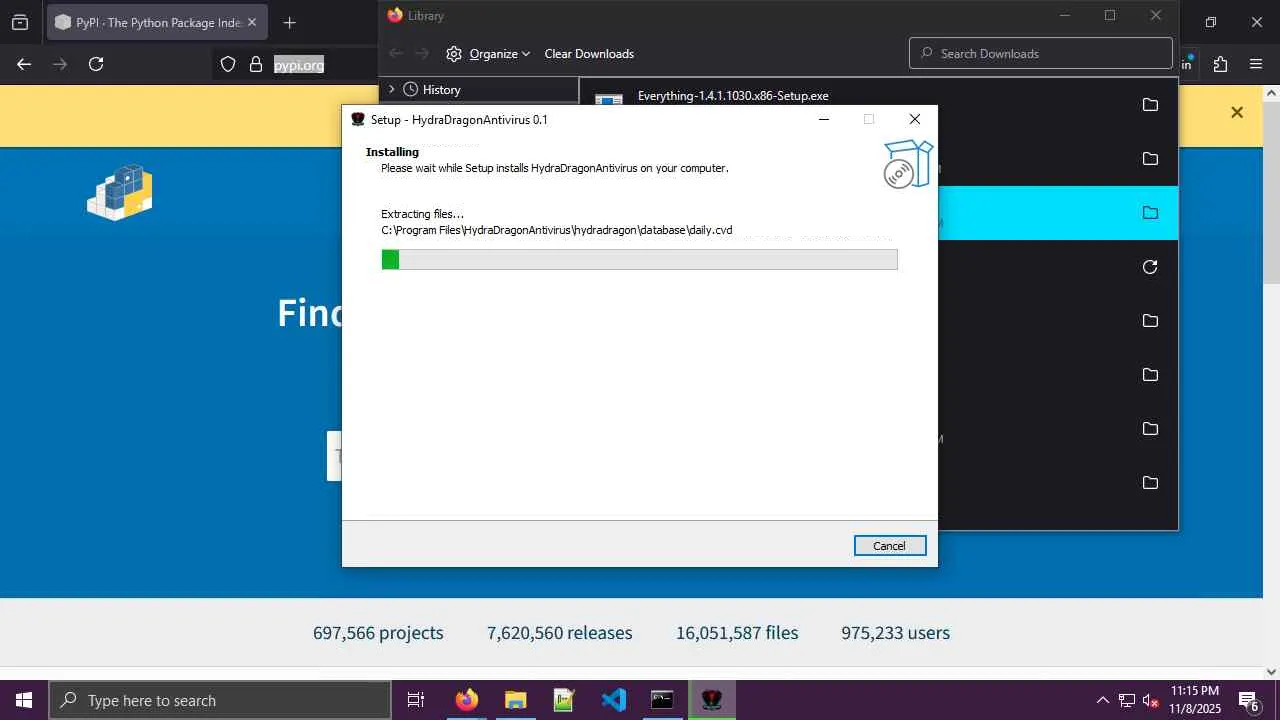Viewport: 1280px width, 720px height.
Task: Click the 697,566 projects statistic
Action: 378,633
